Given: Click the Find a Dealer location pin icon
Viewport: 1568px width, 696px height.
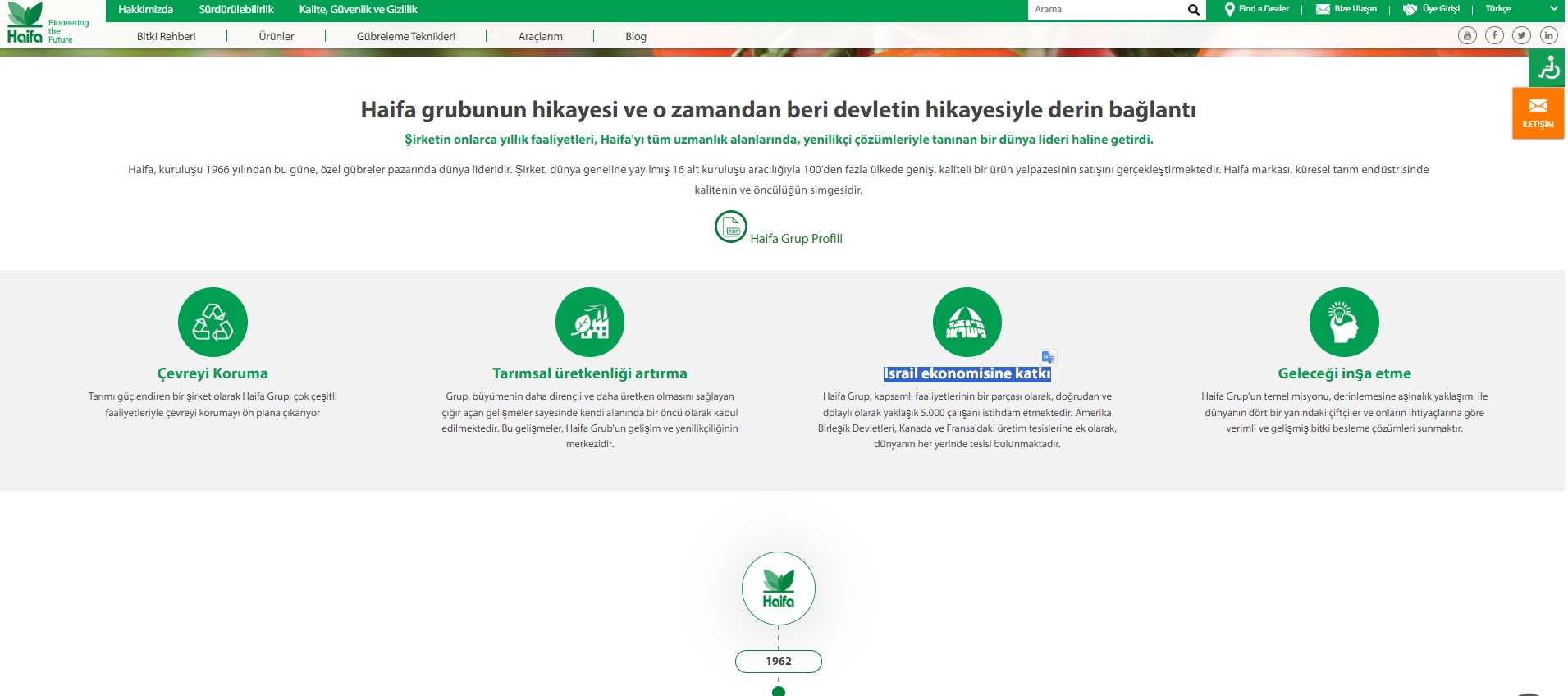Looking at the screenshot, I should (1229, 10).
